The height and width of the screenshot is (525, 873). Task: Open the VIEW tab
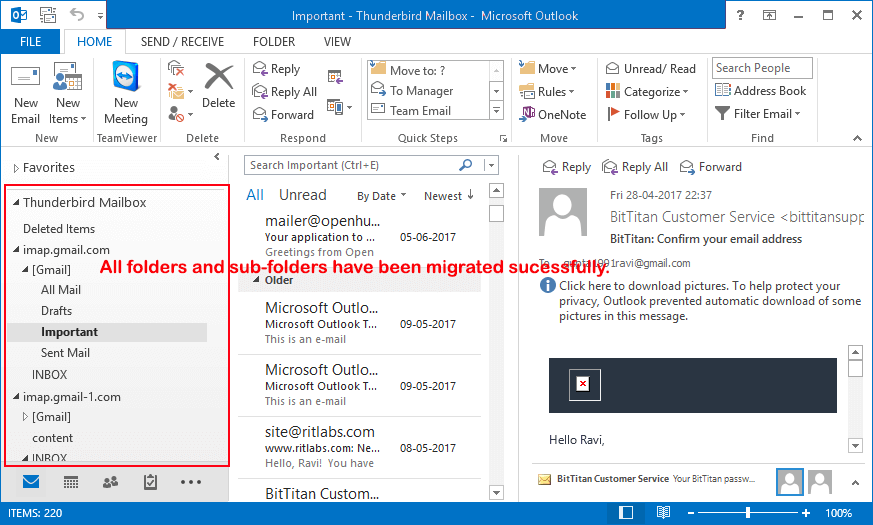tap(337, 42)
